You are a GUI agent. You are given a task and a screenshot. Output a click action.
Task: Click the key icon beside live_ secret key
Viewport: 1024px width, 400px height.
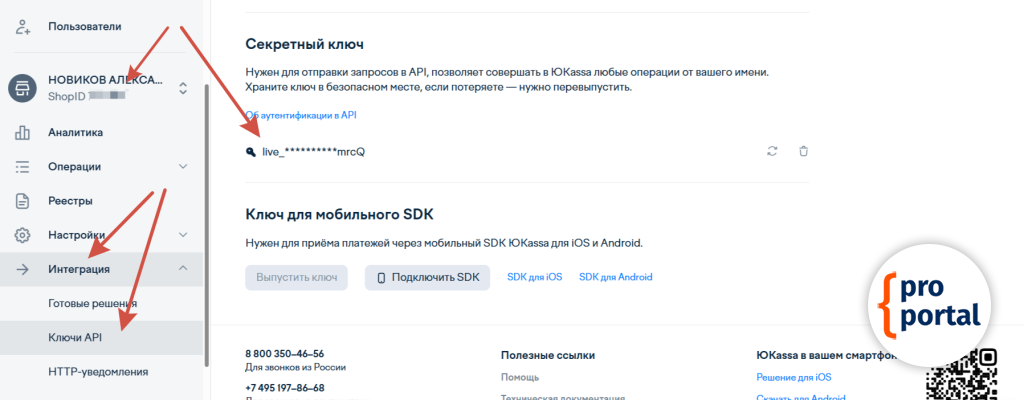[251, 152]
